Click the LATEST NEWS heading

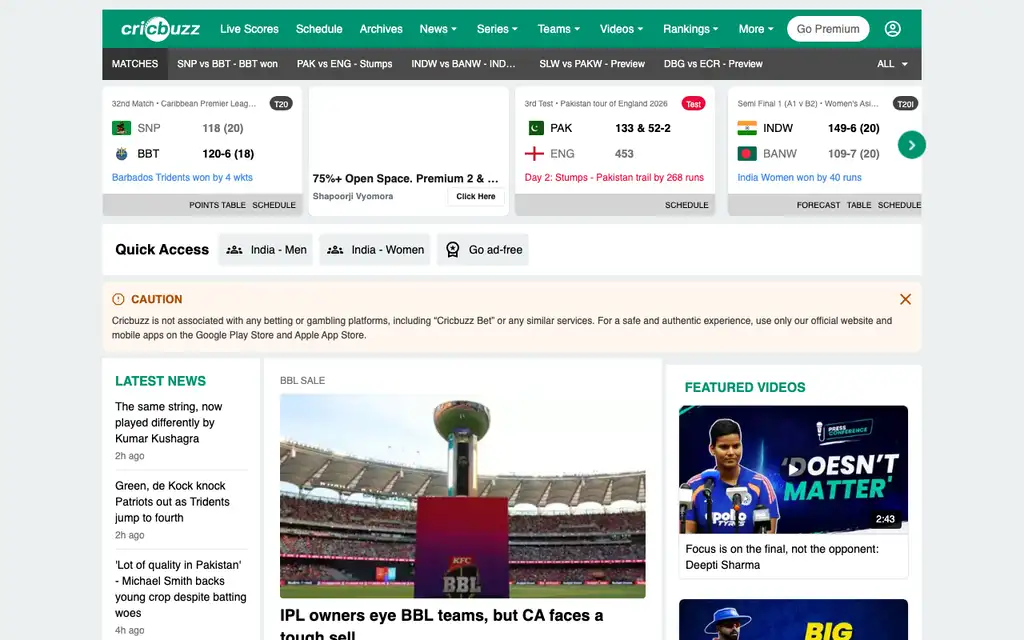click(x=161, y=381)
